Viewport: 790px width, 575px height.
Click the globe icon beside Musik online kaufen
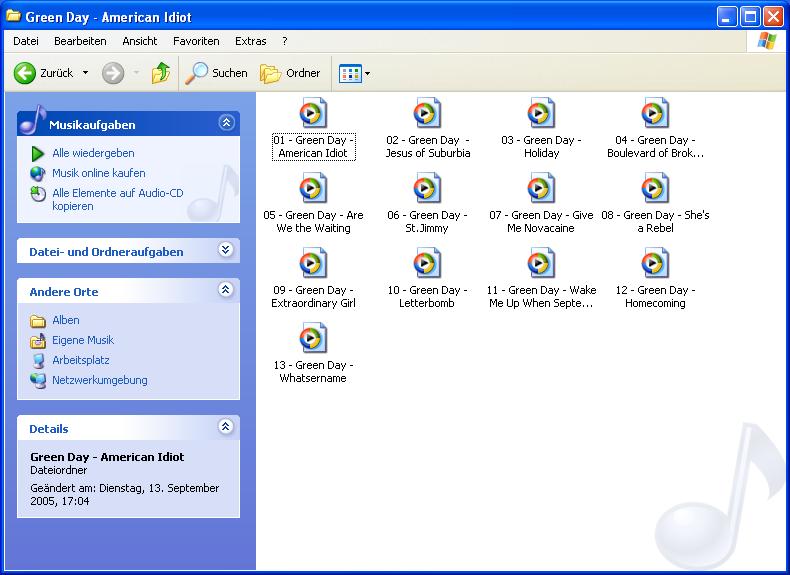click(x=38, y=173)
